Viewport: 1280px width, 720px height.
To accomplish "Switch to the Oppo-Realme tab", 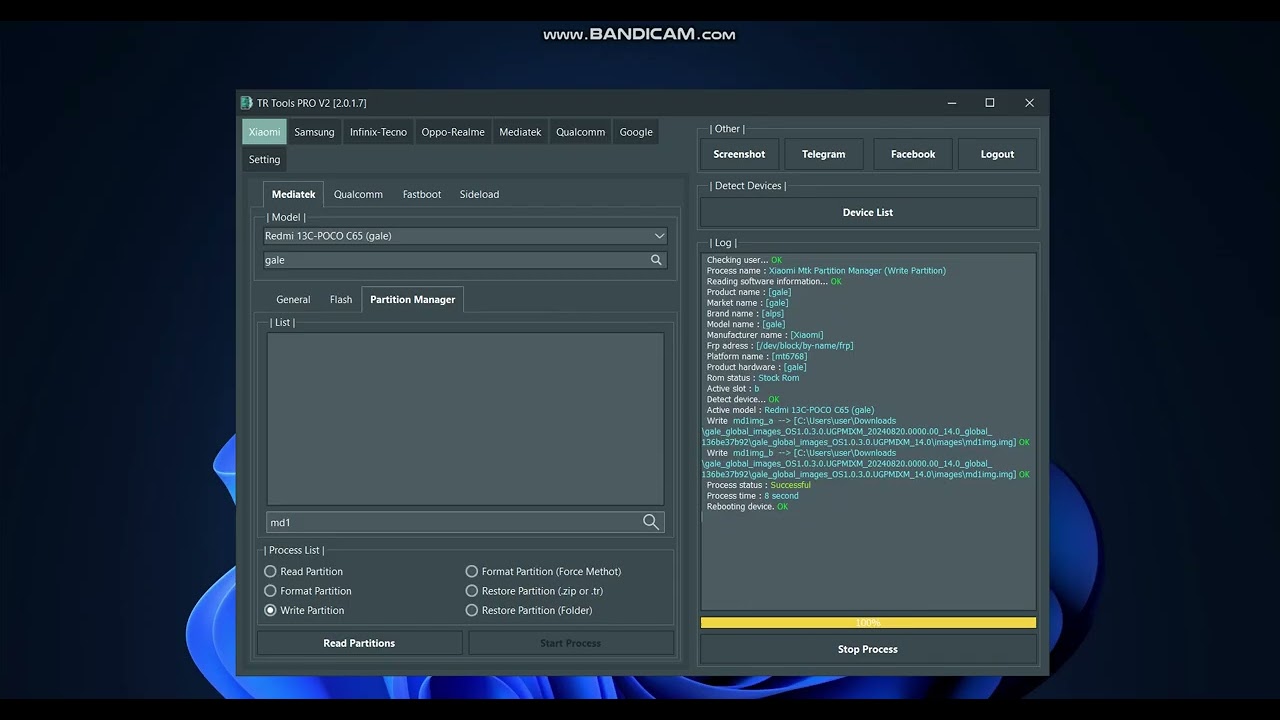I will click(x=453, y=132).
